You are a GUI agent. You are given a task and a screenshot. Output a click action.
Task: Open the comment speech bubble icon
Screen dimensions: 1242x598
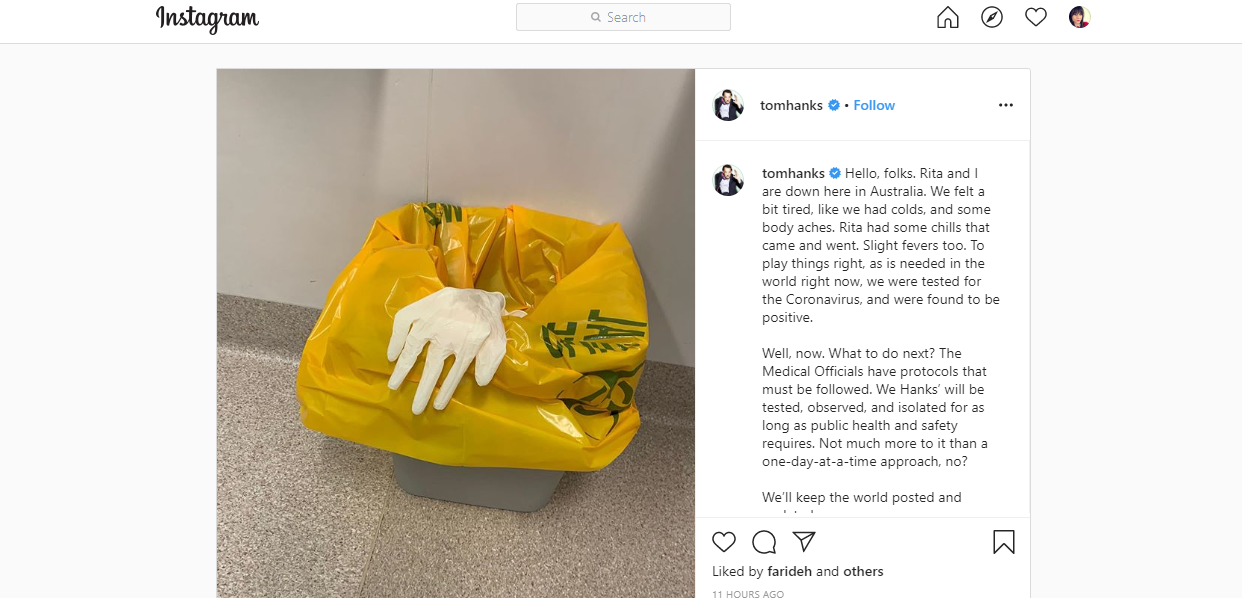[x=764, y=542]
